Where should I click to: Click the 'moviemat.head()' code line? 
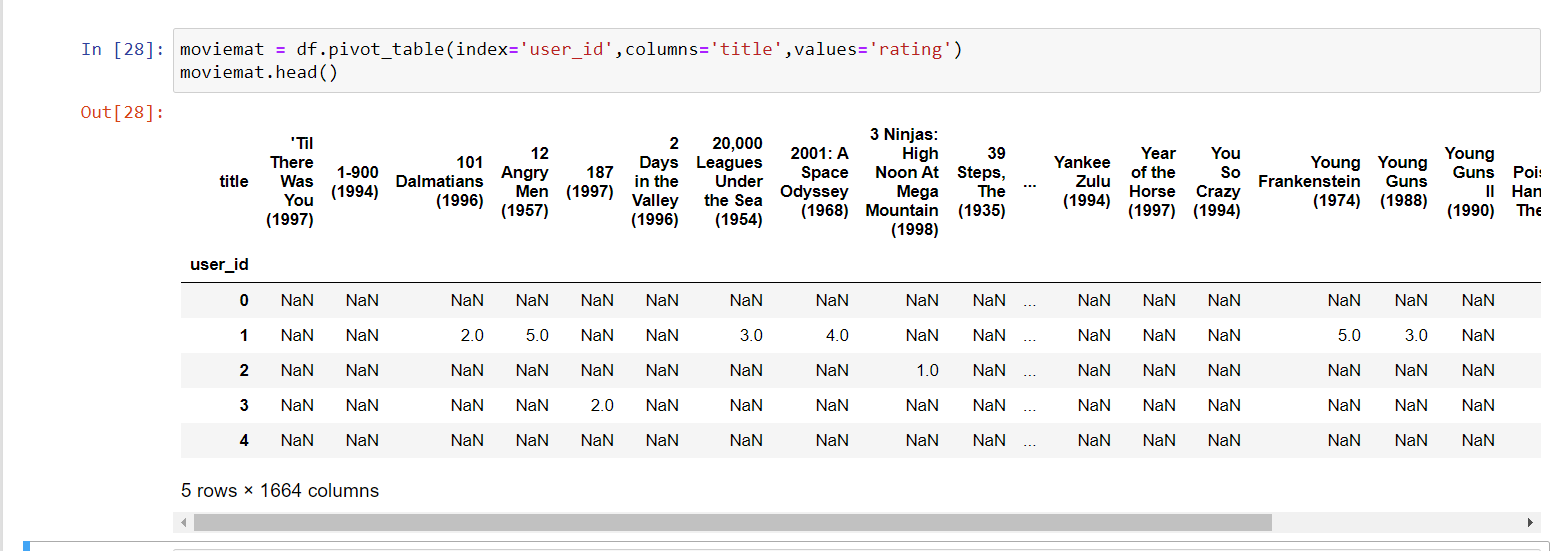coord(259,72)
